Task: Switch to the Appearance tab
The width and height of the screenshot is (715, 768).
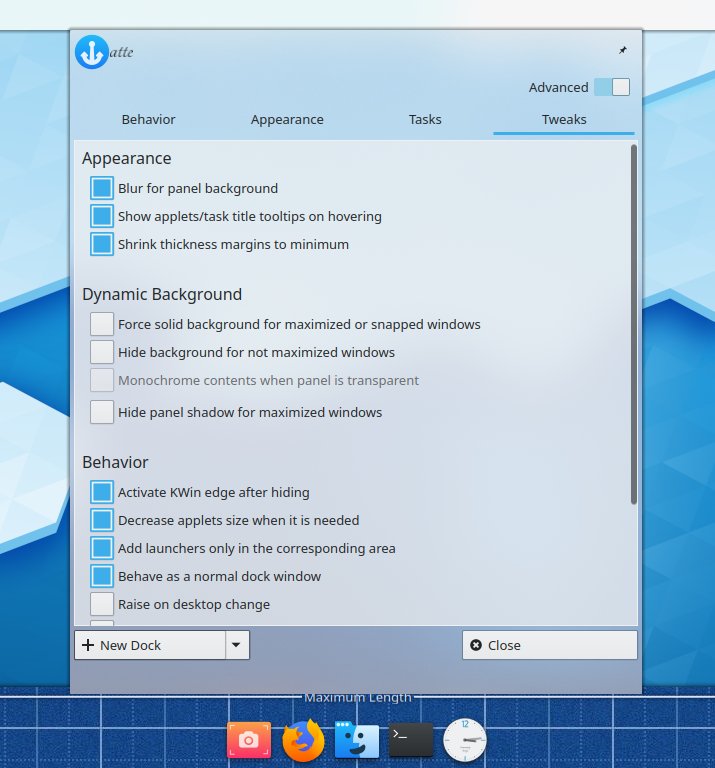Action: (x=287, y=120)
